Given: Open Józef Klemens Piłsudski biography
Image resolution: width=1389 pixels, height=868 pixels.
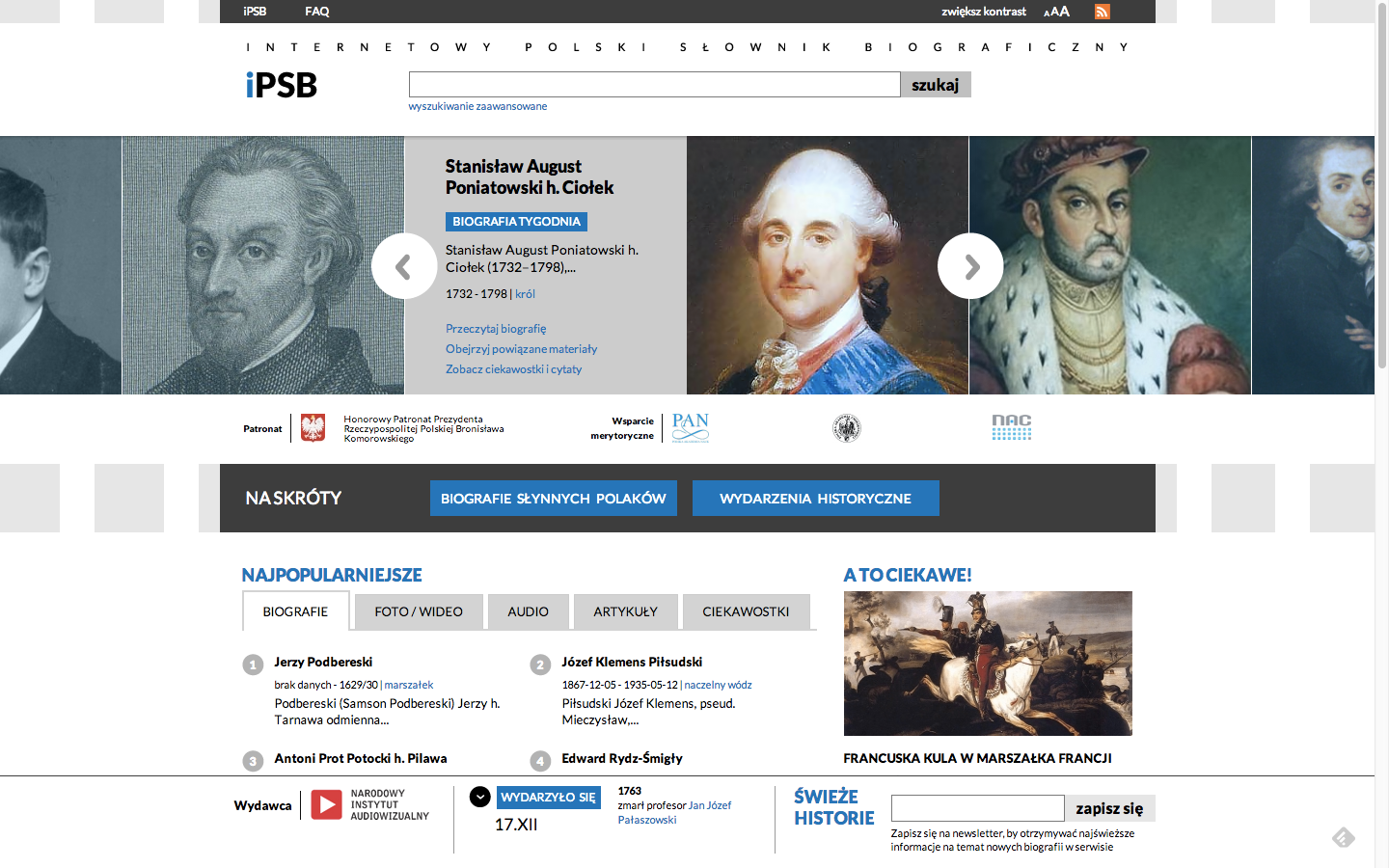Looking at the screenshot, I should click(x=632, y=662).
